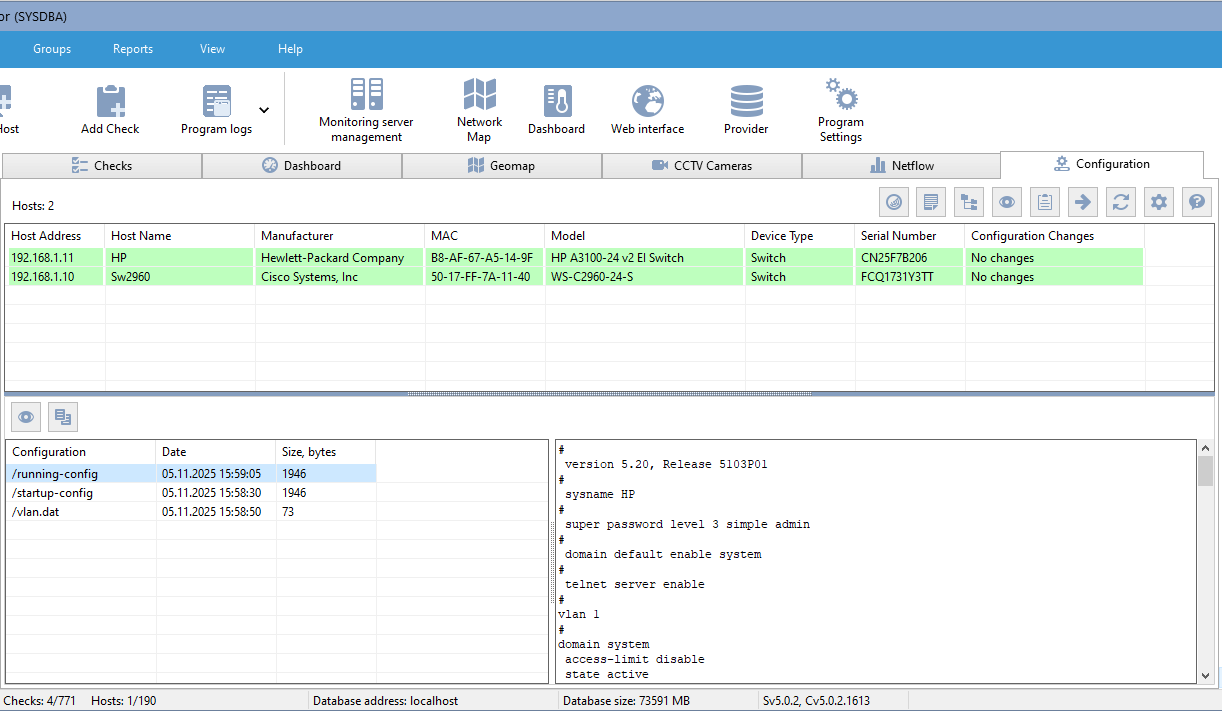Open Program Settings from the toolbar

pyautogui.click(x=840, y=105)
